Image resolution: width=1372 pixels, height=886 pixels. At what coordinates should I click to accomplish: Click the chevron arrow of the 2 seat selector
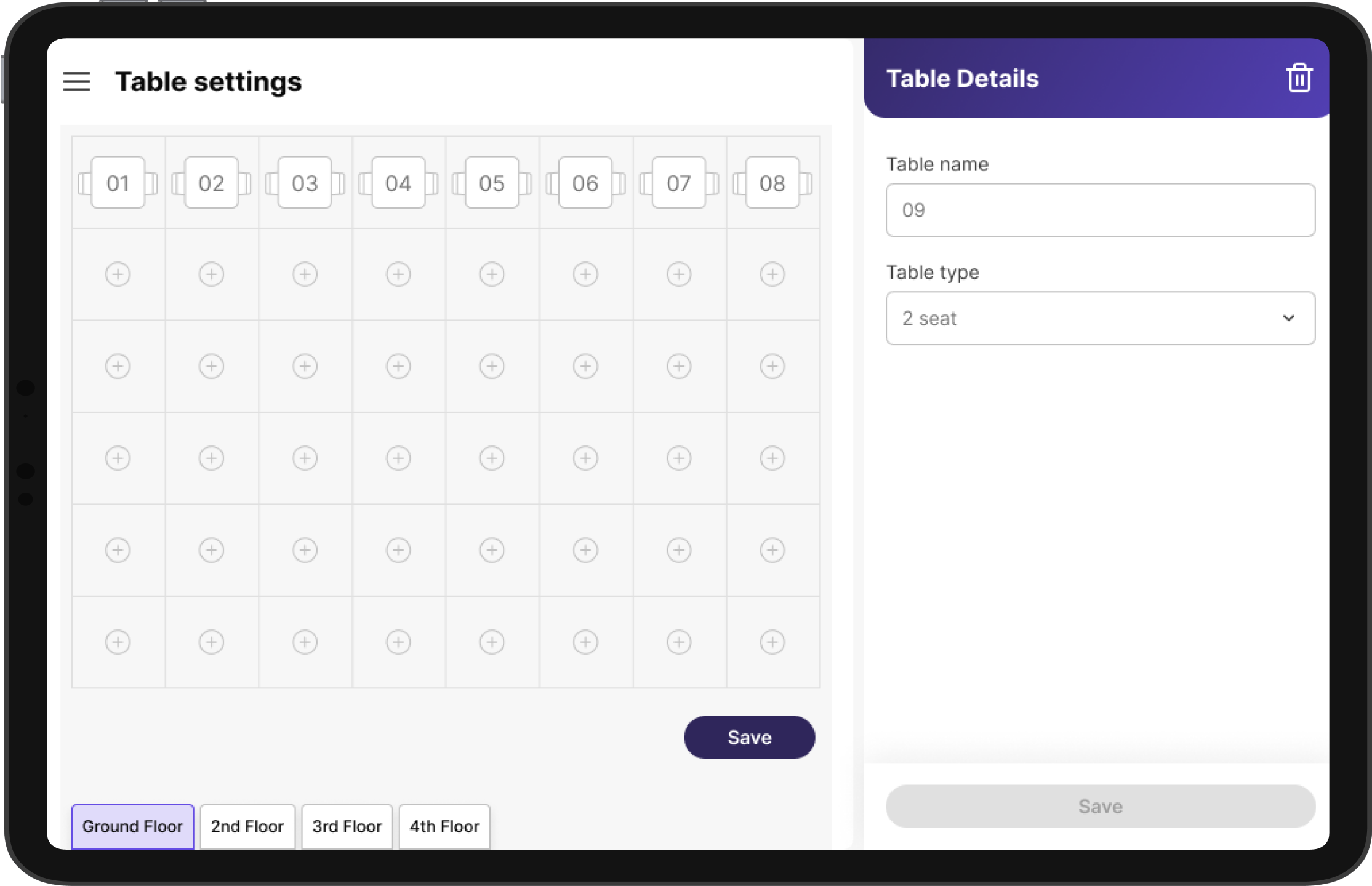(1288, 318)
